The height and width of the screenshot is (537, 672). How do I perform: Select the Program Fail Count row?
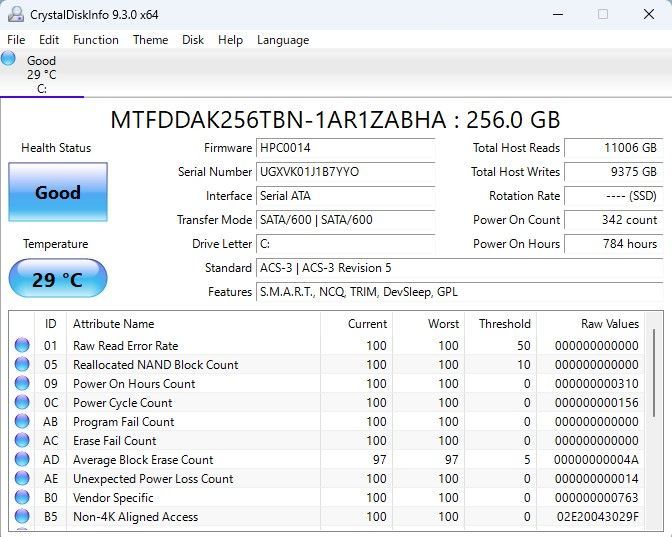[327, 421]
